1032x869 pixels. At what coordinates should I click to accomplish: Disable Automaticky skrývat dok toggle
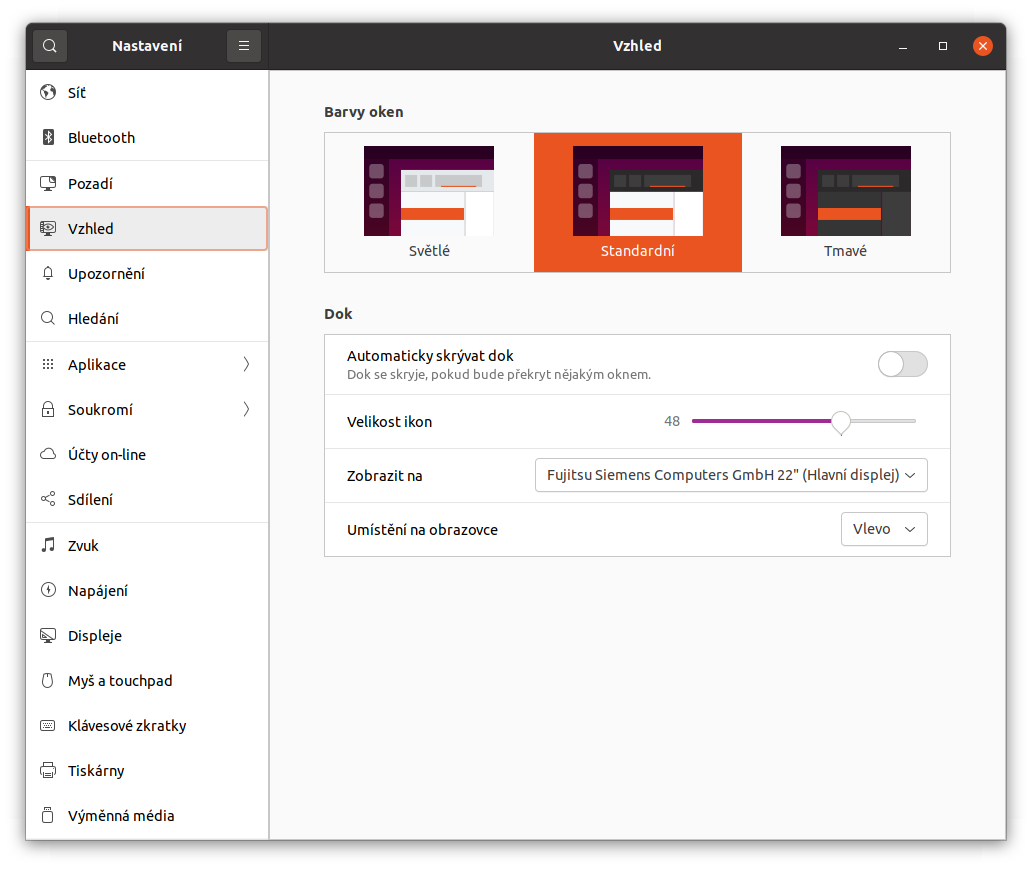point(902,365)
